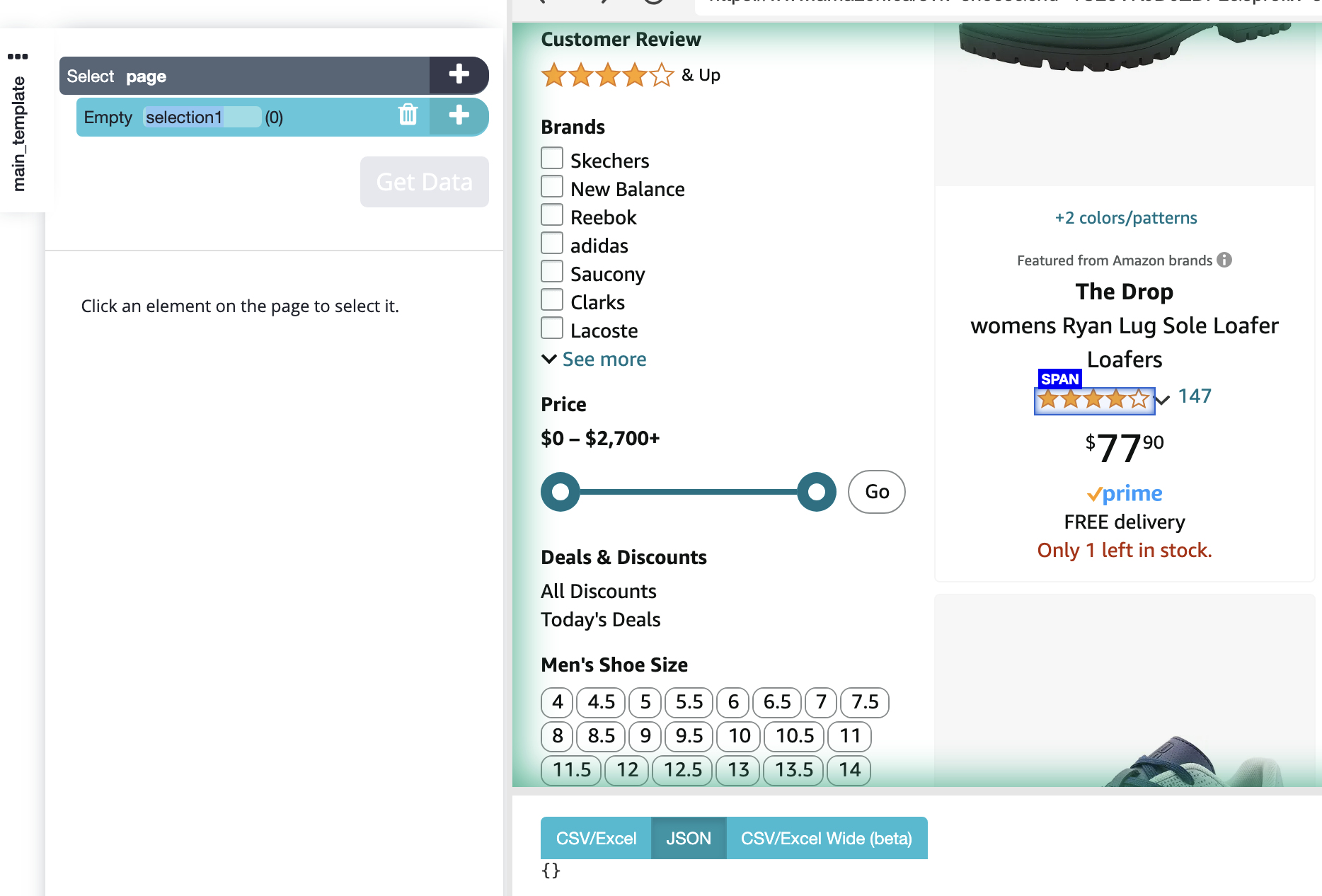Click the Go button for price range
The width and height of the screenshot is (1322, 896).
tap(877, 492)
